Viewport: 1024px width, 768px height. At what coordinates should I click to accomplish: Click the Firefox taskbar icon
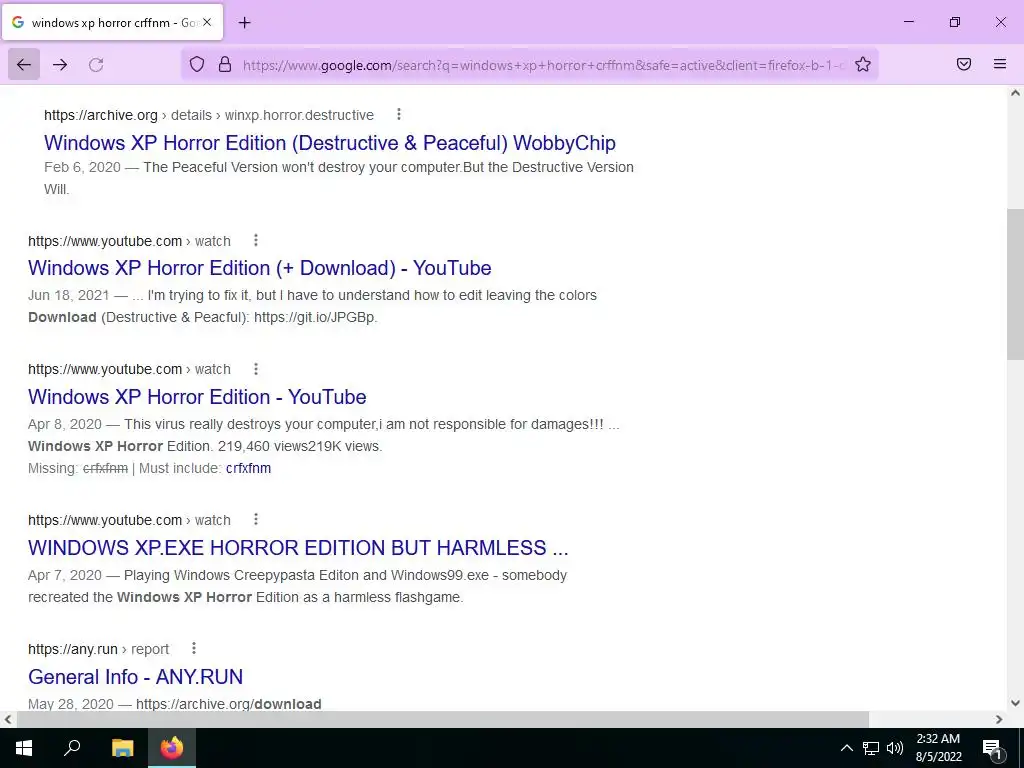tap(172, 748)
